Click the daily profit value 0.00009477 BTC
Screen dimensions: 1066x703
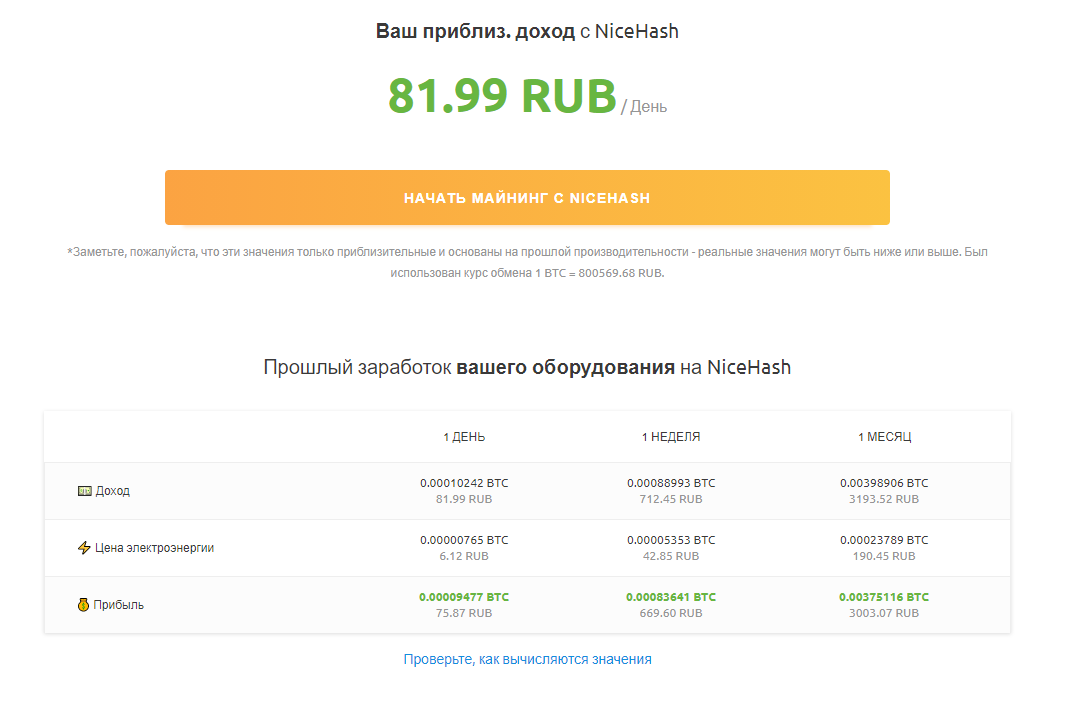point(467,596)
